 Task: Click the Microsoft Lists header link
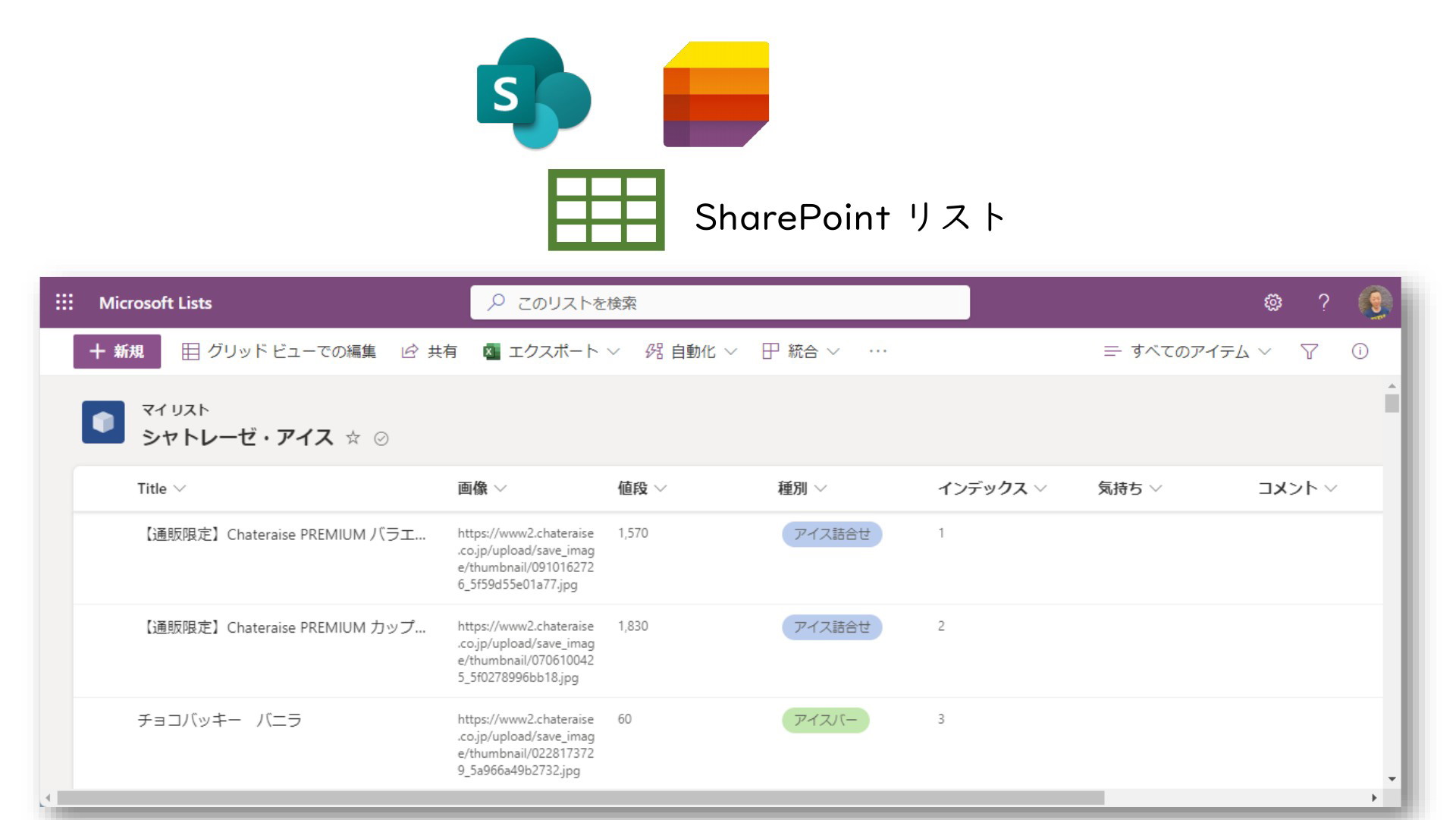[155, 303]
